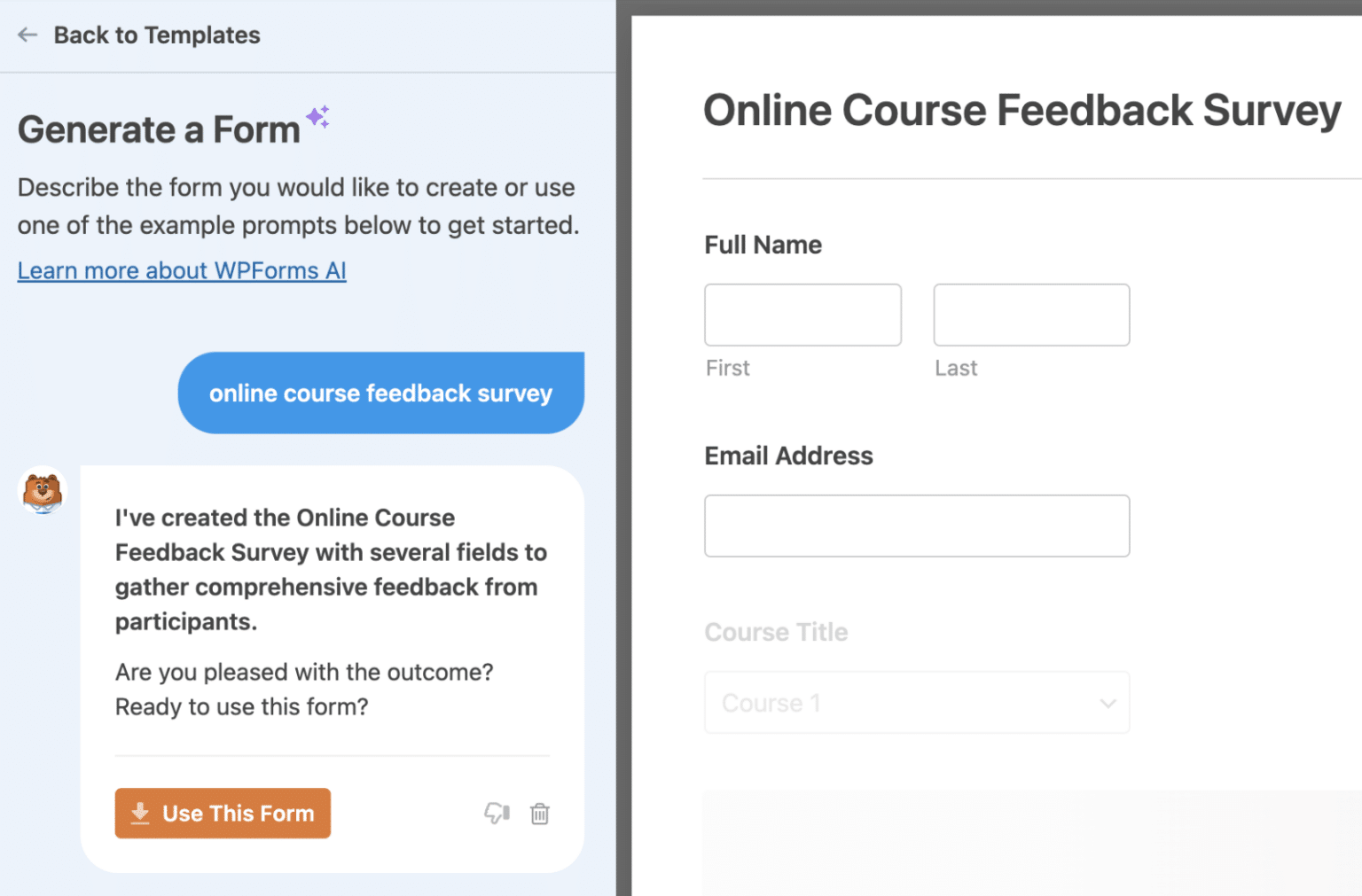Click the sparkles icon beside Generate a Form
The image size is (1362, 896).
tap(317, 116)
